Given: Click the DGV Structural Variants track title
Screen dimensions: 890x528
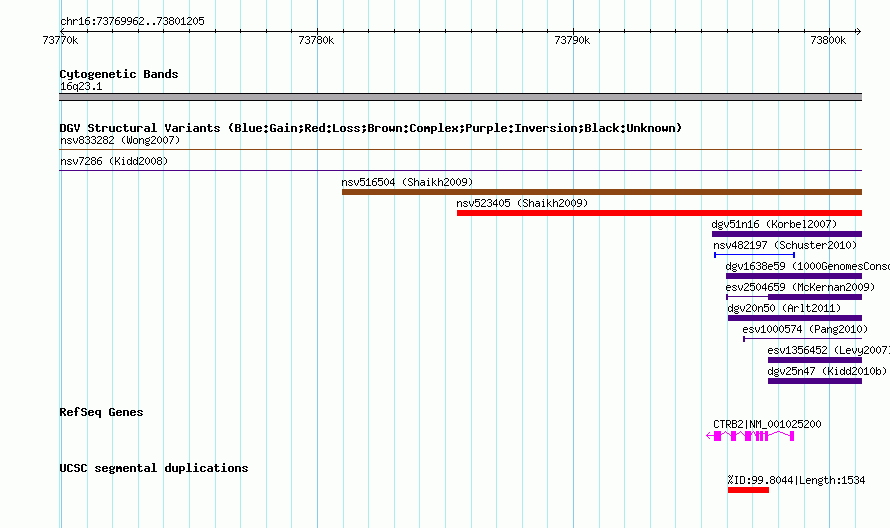Looking at the screenshot, I should 371,128.
